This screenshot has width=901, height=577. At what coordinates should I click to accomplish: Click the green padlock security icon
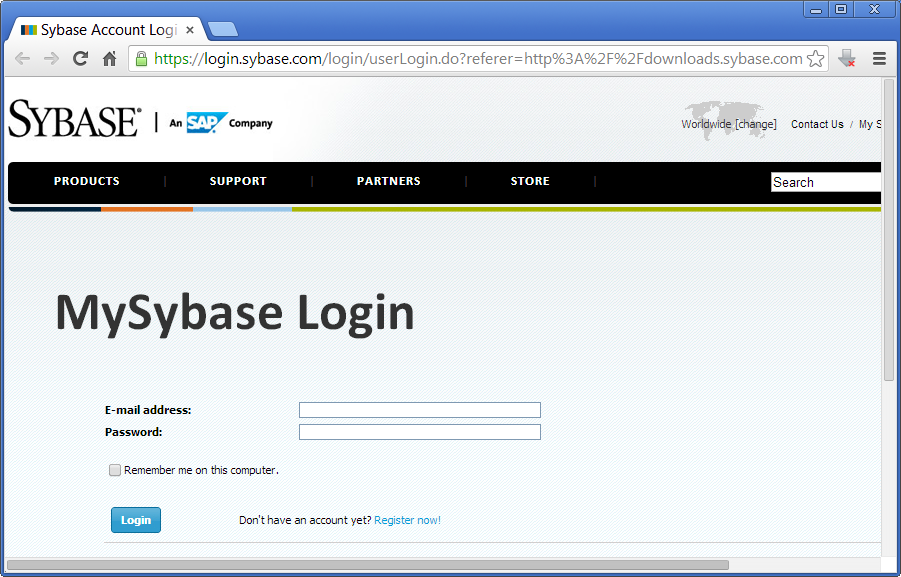141,59
